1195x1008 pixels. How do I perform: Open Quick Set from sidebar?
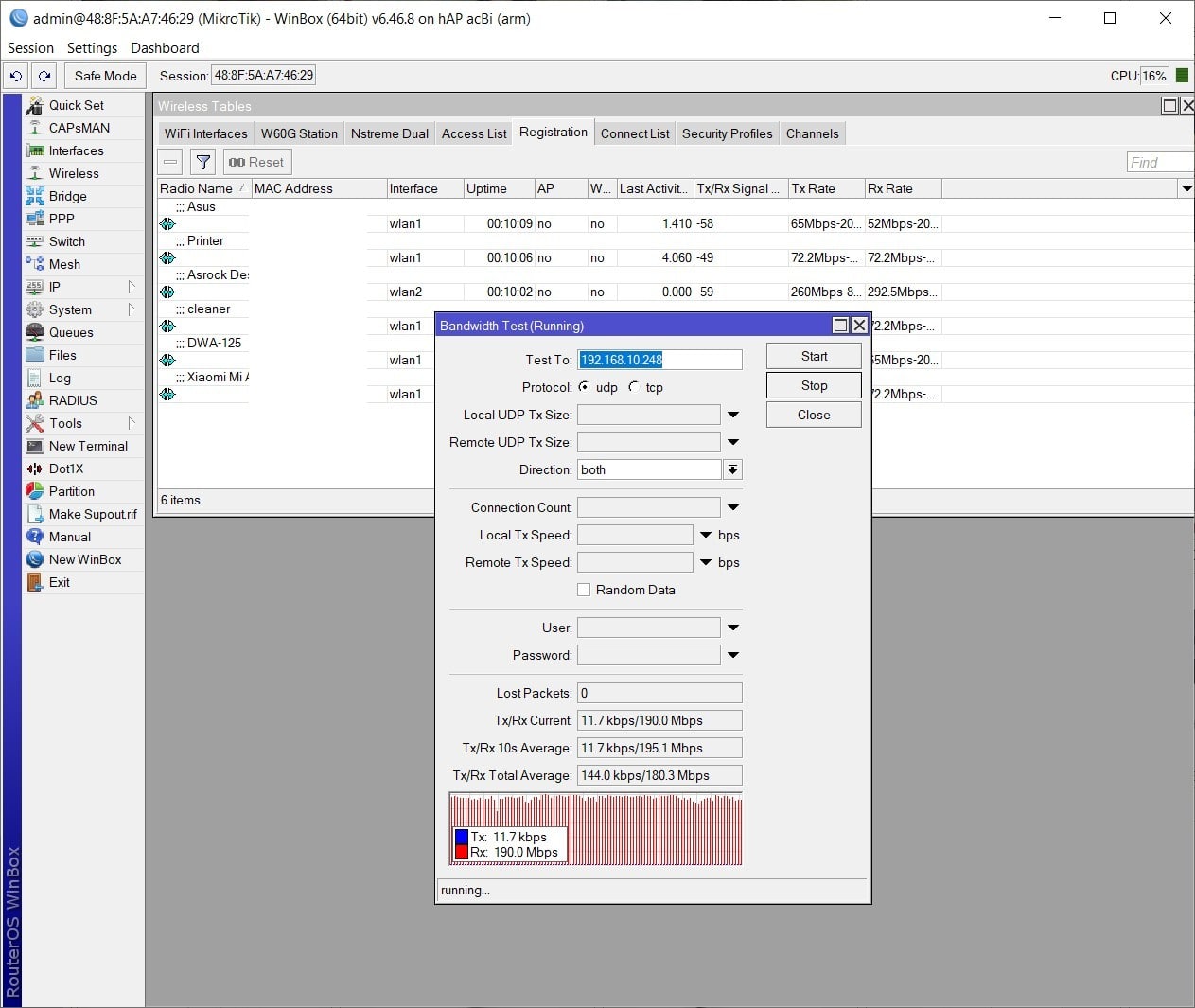(x=77, y=105)
